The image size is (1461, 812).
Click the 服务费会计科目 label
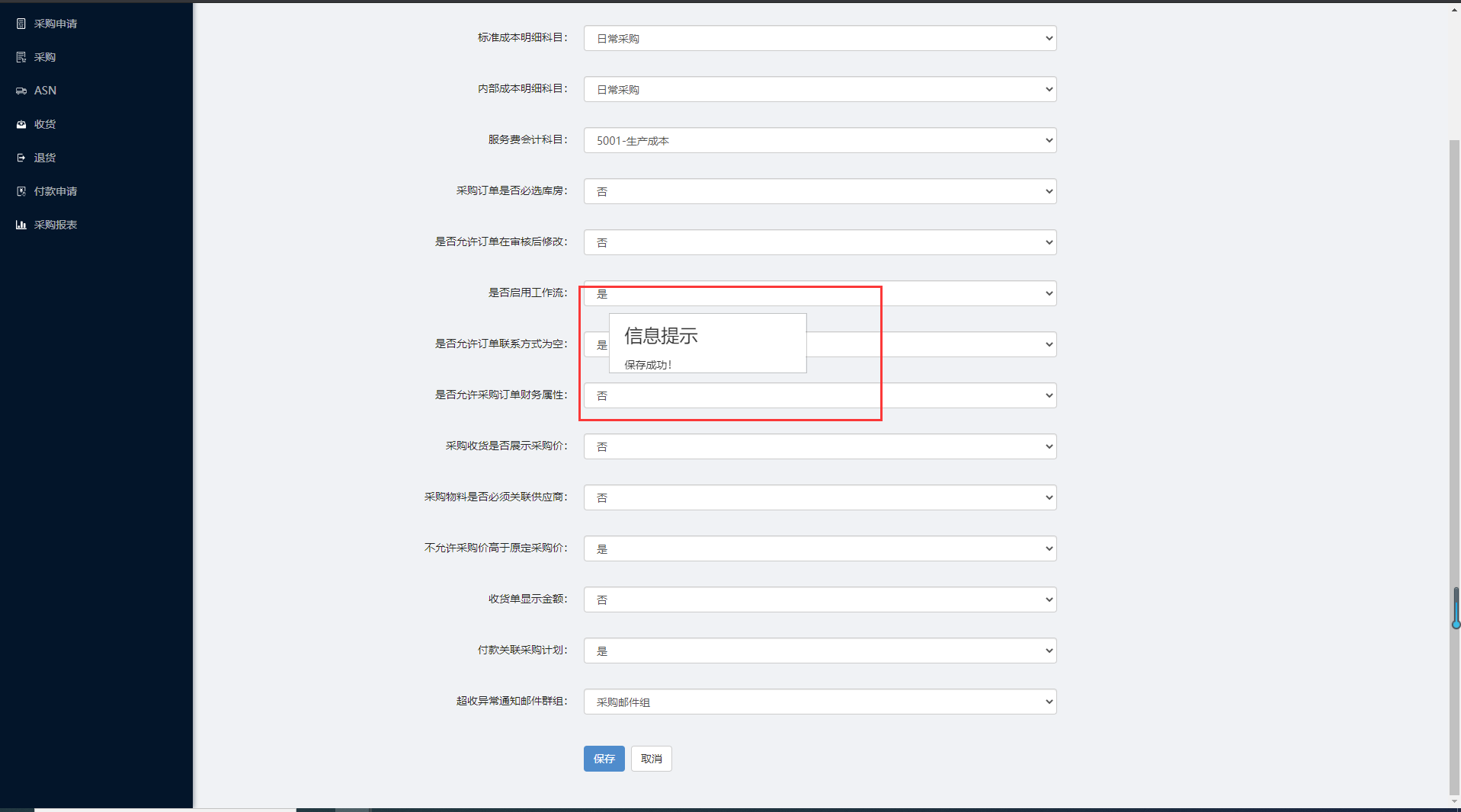click(x=528, y=139)
